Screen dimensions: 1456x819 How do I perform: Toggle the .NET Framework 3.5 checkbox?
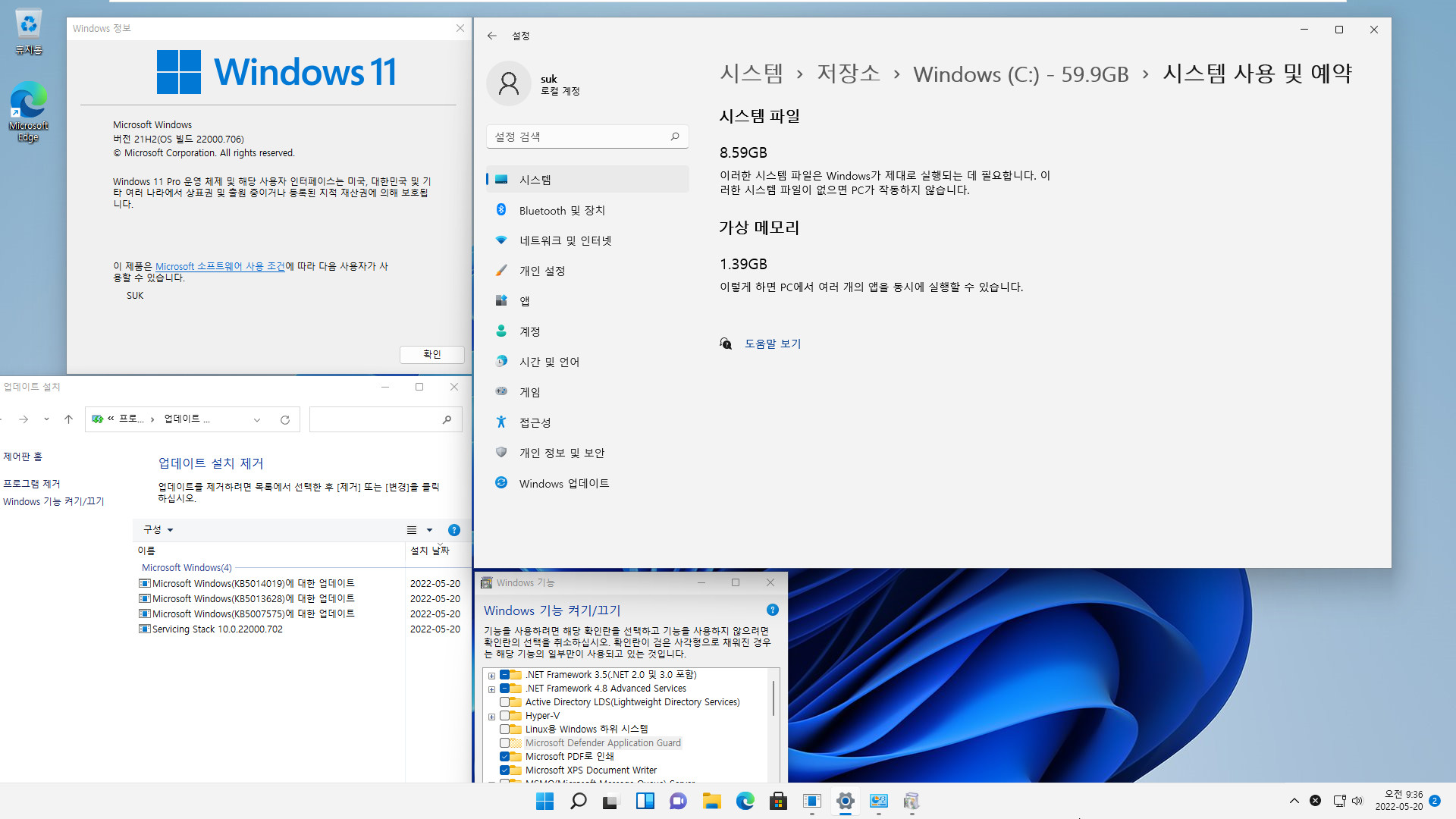(504, 674)
